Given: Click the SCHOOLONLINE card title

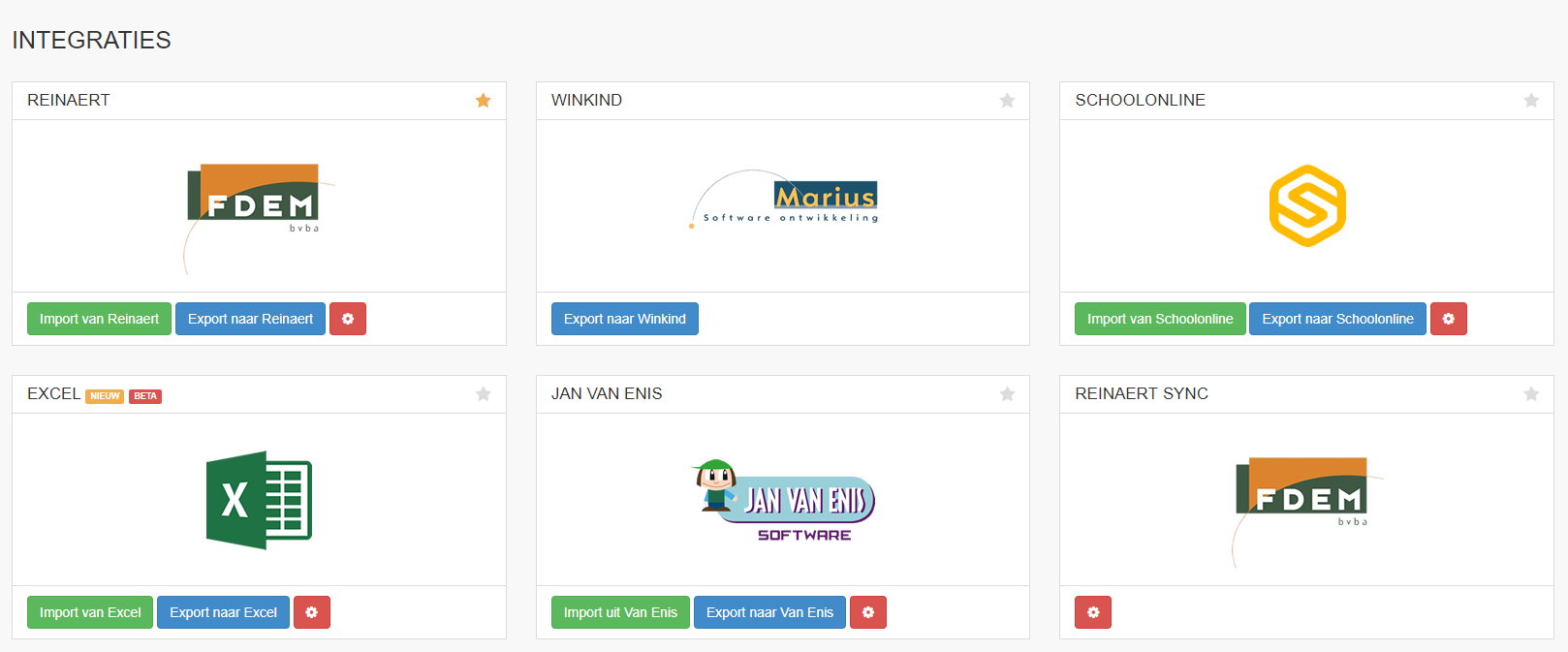Looking at the screenshot, I should [x=1140, y=100].
